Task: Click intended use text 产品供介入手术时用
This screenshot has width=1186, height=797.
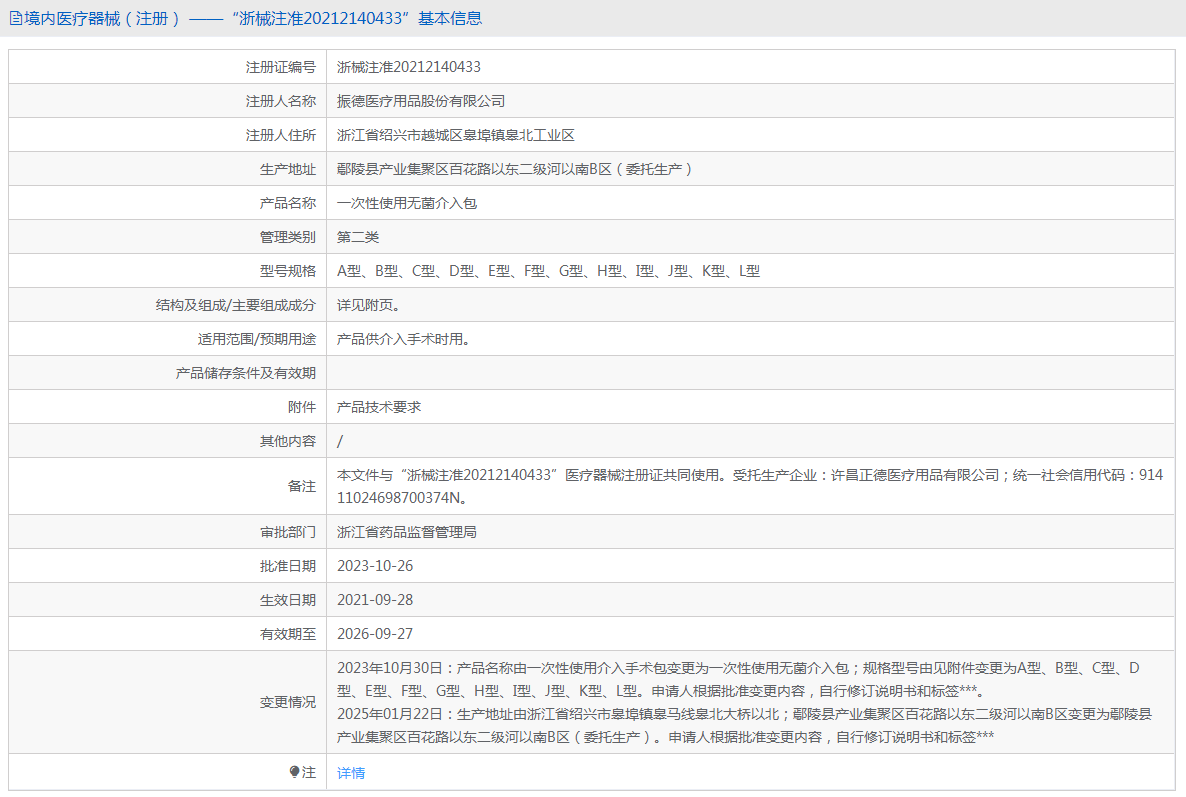Action: 403,339
